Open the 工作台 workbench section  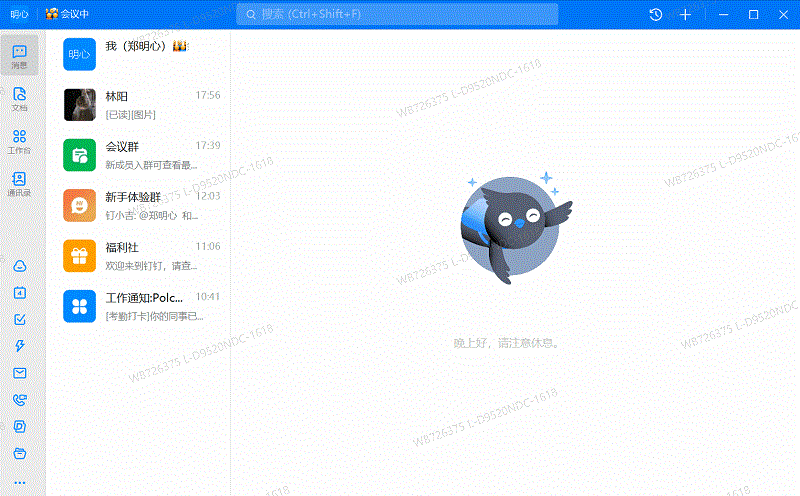19,141
